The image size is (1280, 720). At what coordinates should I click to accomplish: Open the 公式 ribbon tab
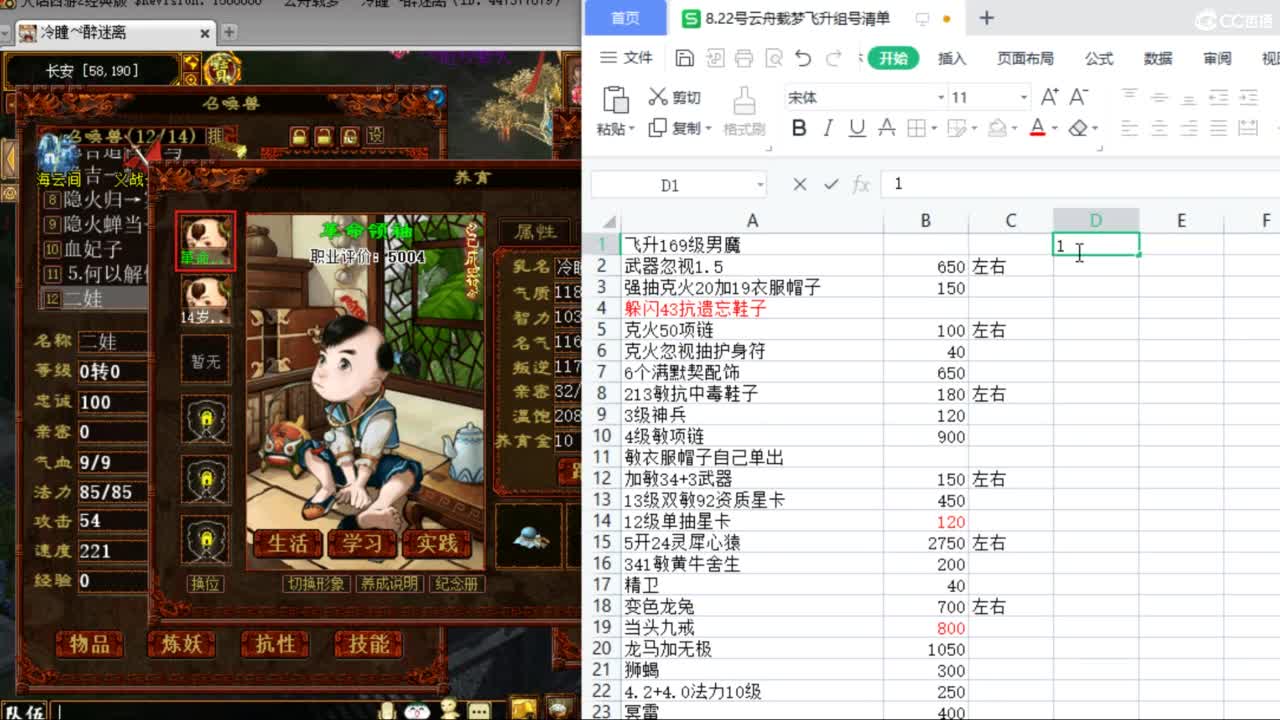tap(1099, 58)
